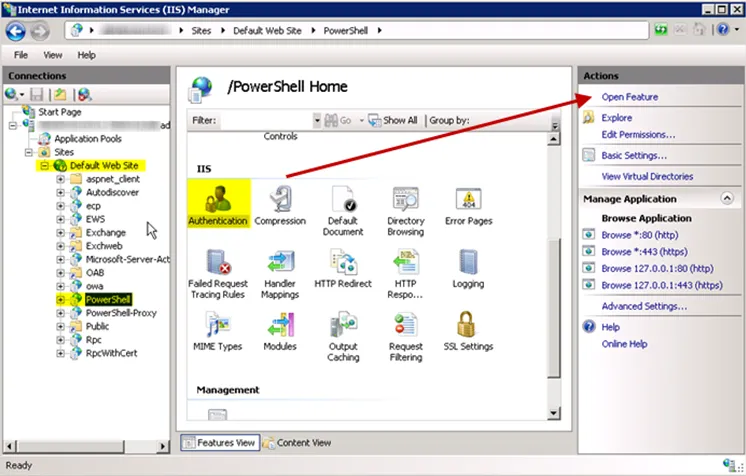Open Basic Settings action
Screen dimensions: 746x476
pyautogui.click(x=634, y=156)
